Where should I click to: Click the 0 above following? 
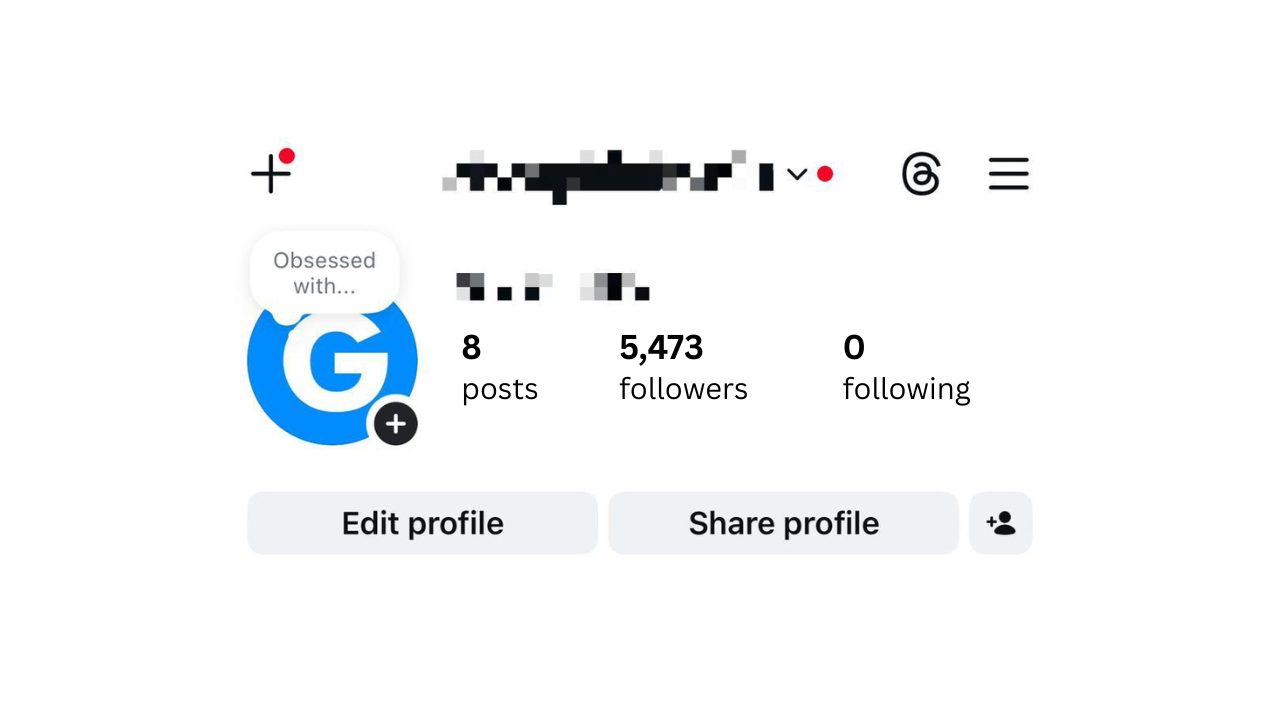pyautogui.click(x=854, y=348)
